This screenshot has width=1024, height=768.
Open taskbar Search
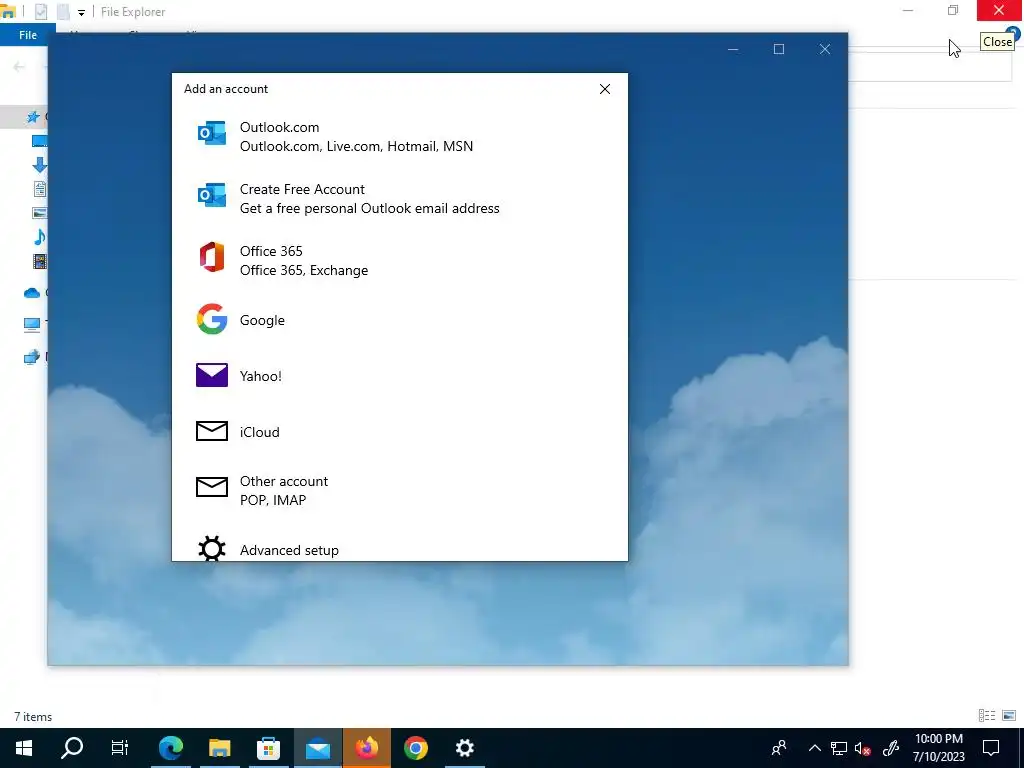(x=72, y=748)
